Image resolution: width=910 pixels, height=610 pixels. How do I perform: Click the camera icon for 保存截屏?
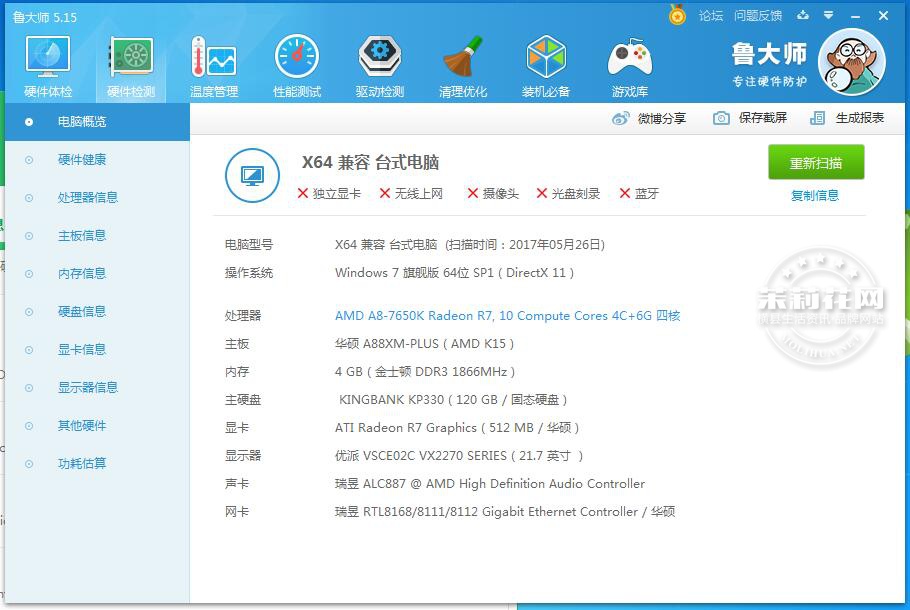pyautogui.click(x=721, y=118)
